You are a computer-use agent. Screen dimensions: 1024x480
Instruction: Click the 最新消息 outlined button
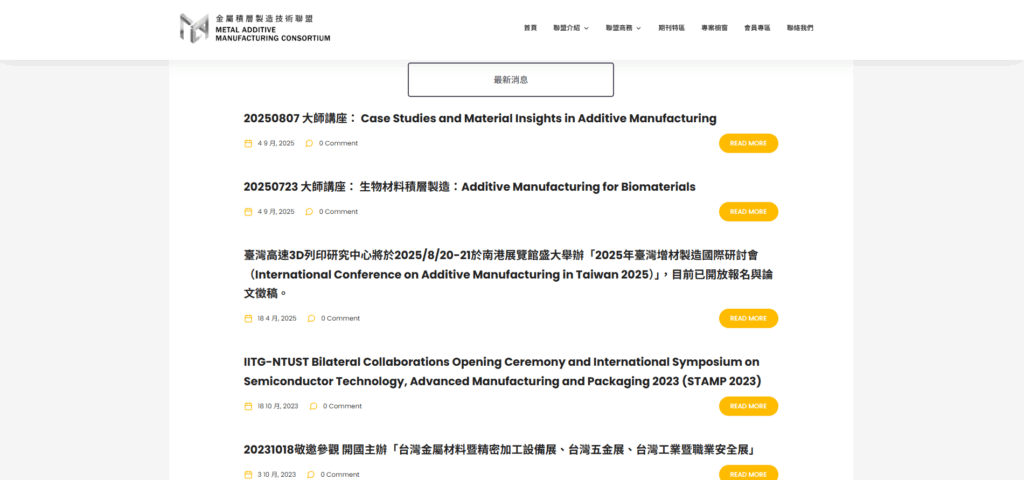[510, 80]
